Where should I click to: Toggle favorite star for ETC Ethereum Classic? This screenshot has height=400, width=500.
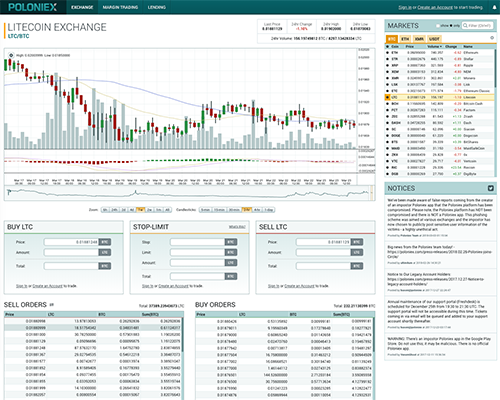tap(387, 91)
